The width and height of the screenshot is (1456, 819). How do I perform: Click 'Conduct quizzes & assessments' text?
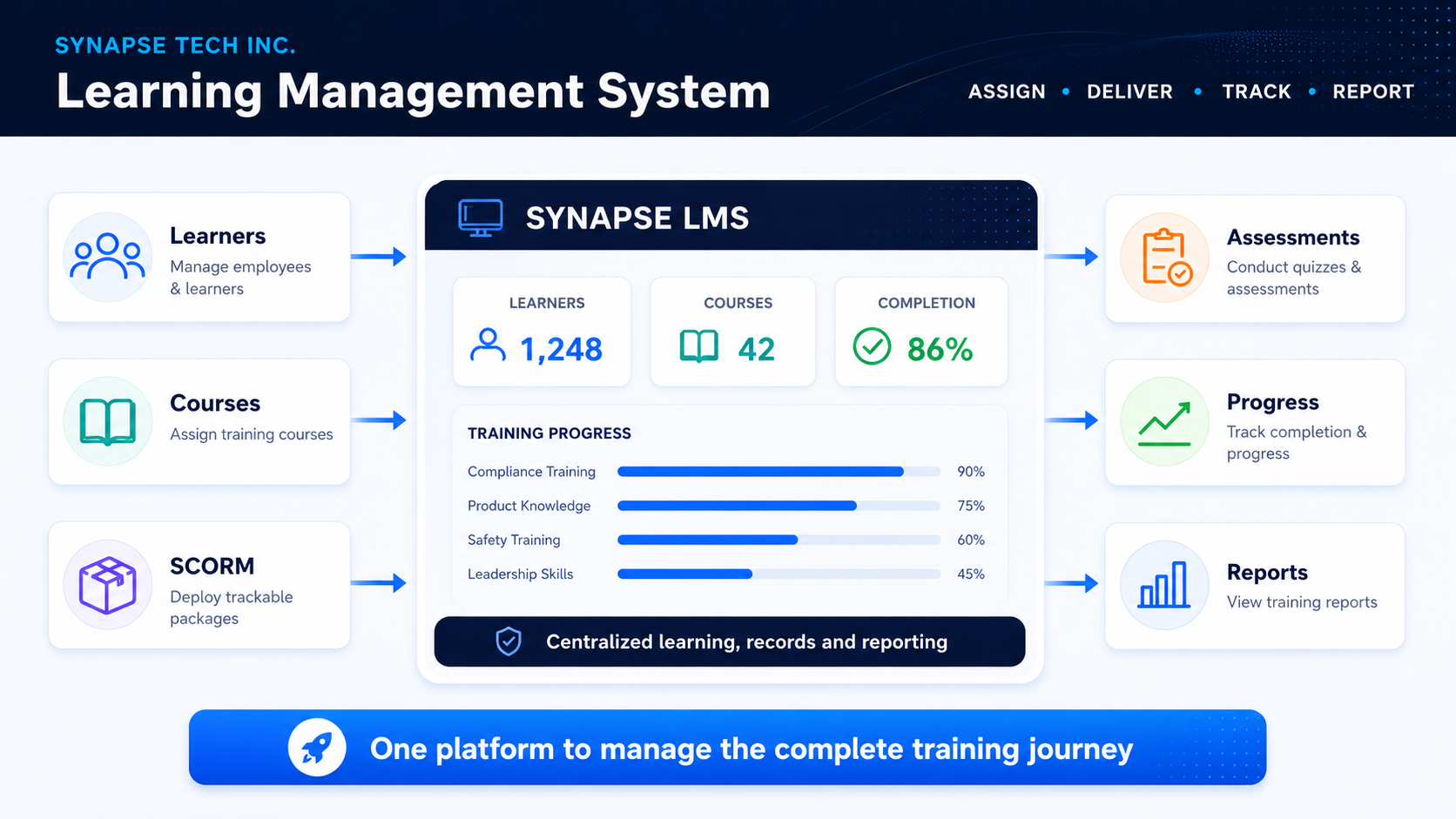coord(1294,278)
